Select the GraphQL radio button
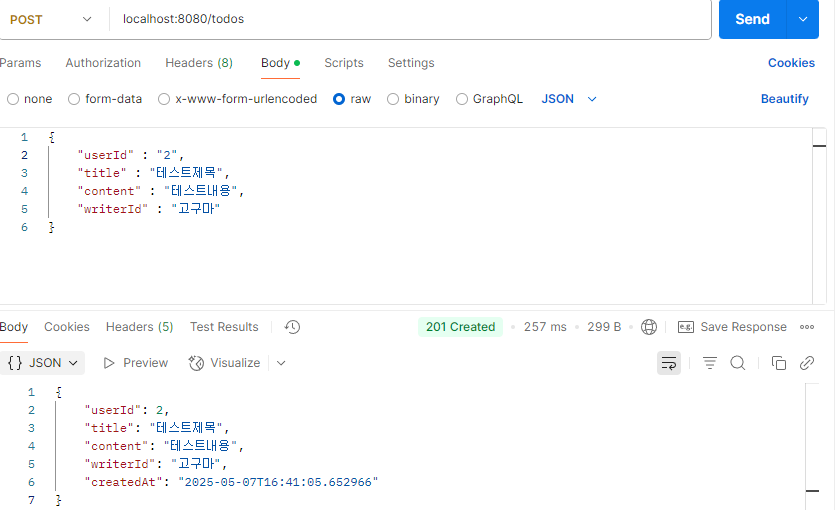Screen dimensions: 836x510 pos(462,99)
